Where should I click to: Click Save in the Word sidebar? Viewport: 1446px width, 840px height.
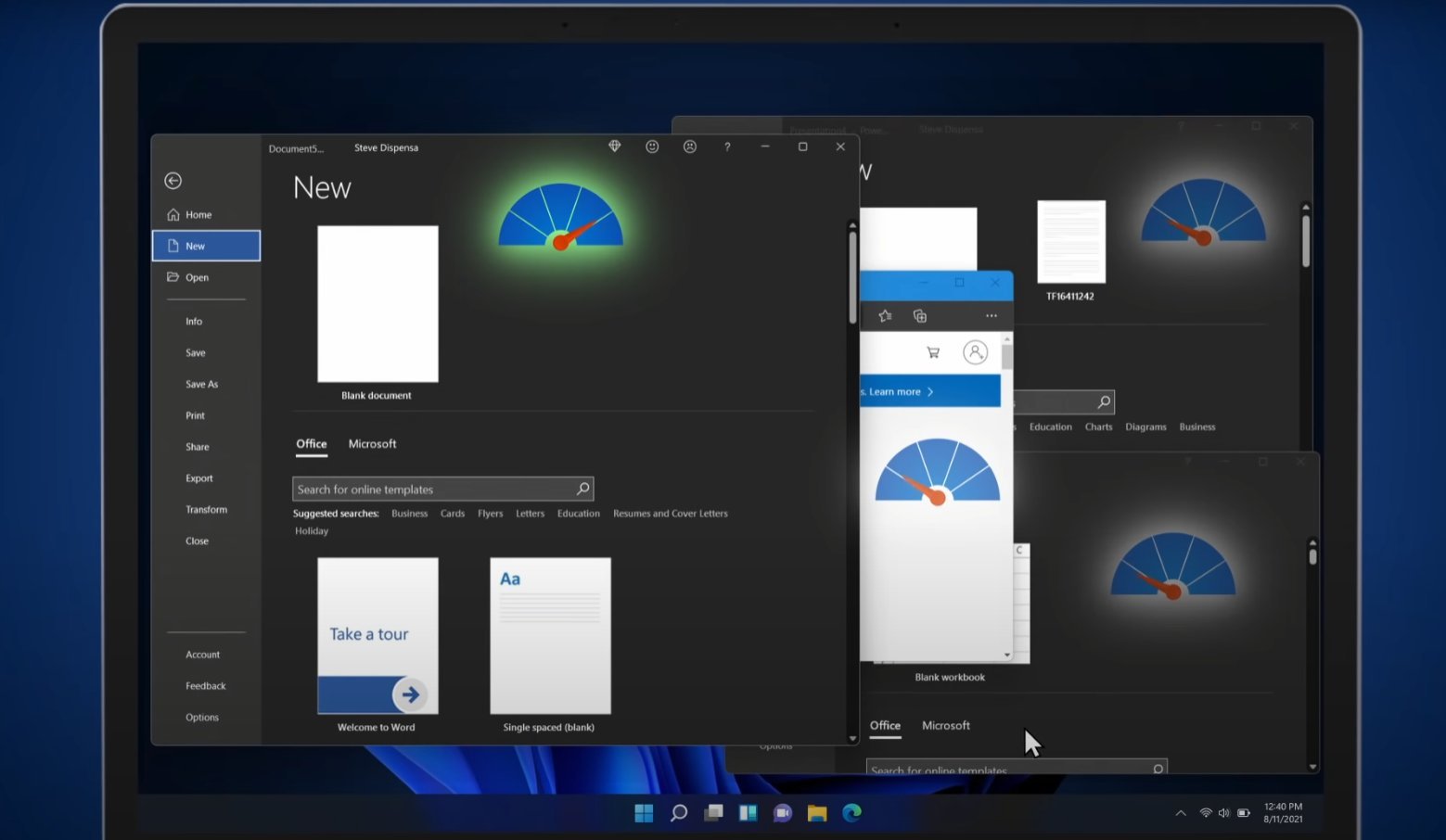click(x=196, y=353)
